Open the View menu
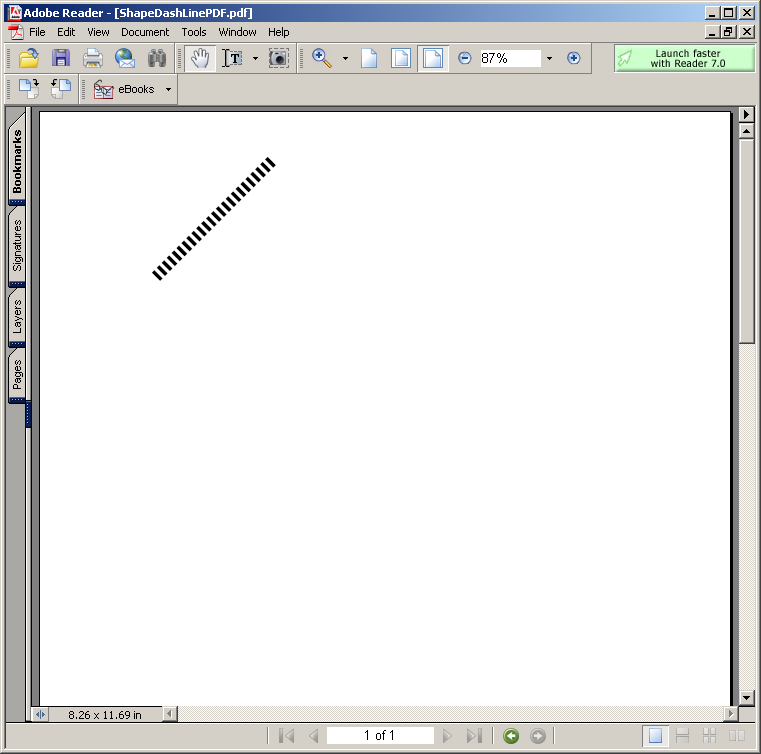 pos(98,33)
